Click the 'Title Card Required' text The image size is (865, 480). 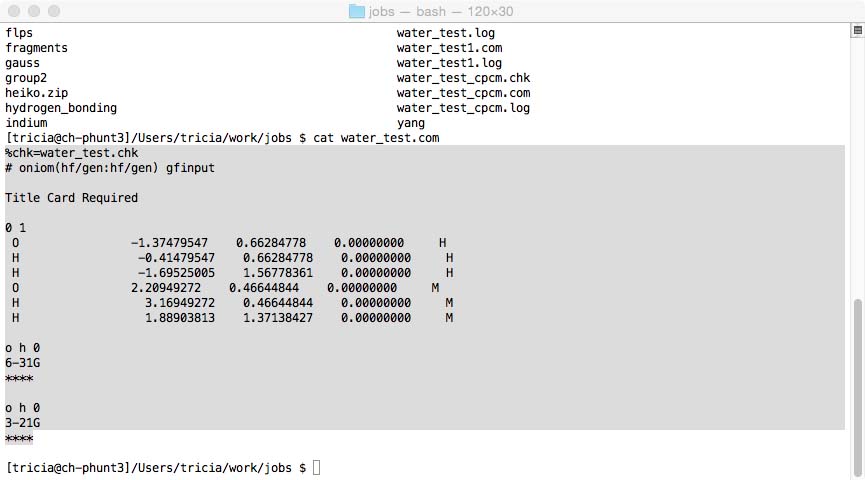pyautogui.click(x=72, y=198)
